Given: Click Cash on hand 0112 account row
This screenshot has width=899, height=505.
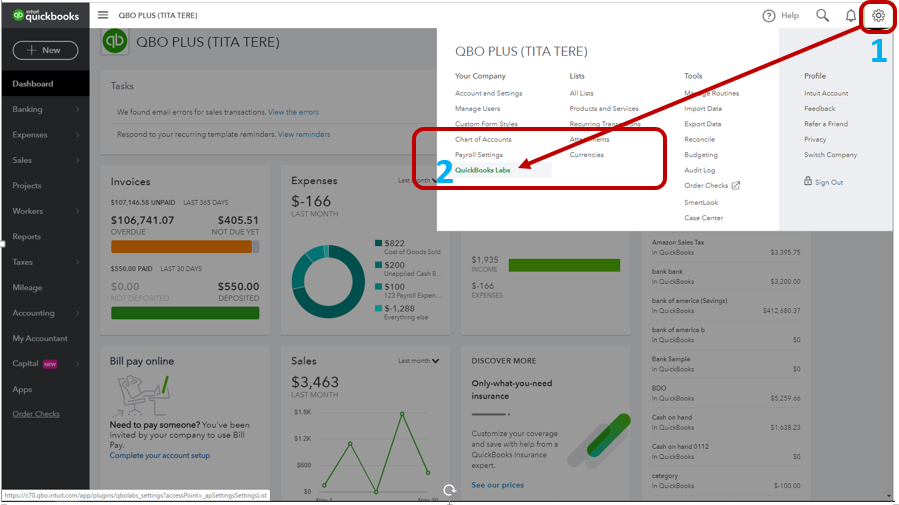Looking at the screenshot, I should pyautogui.click(x=726, y=452).
